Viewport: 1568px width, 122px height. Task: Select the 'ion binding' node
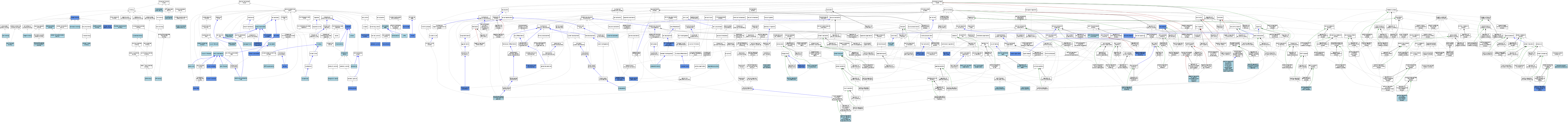tap(159, 18)
